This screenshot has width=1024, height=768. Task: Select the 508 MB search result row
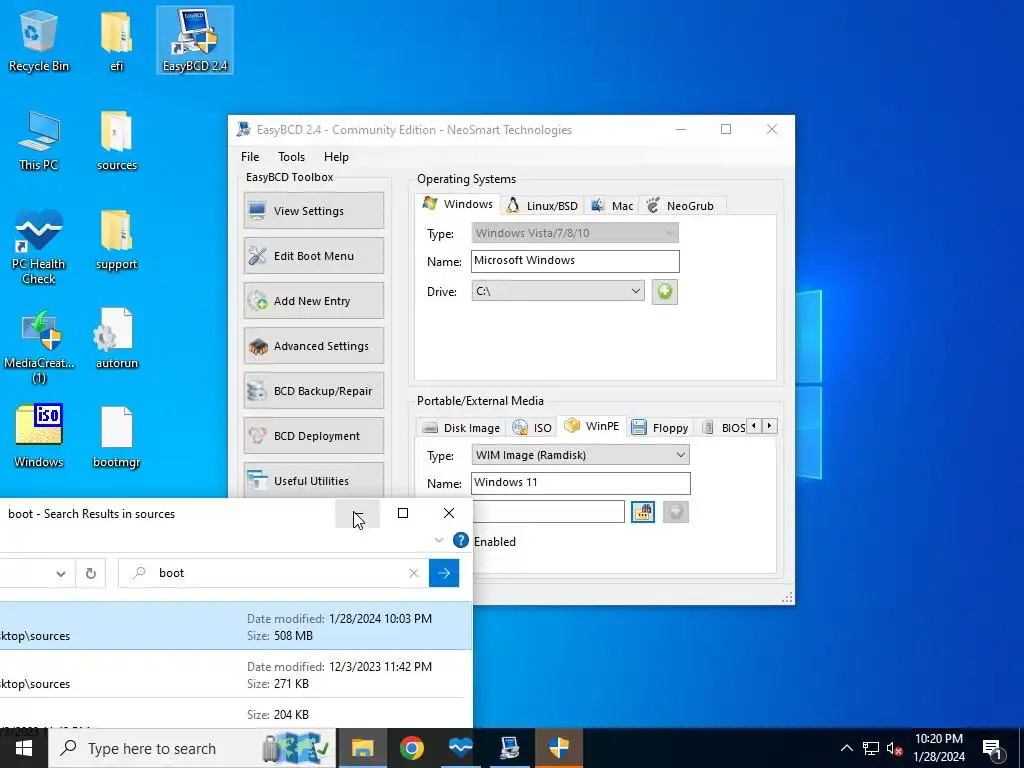click(x=236, y=626)
